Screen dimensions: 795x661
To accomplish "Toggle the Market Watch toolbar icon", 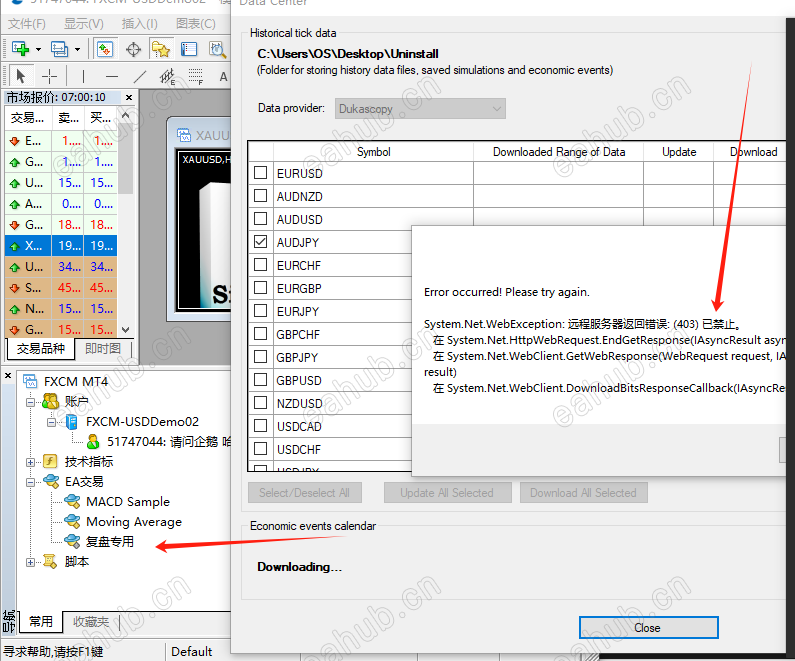I will [105, 49].
